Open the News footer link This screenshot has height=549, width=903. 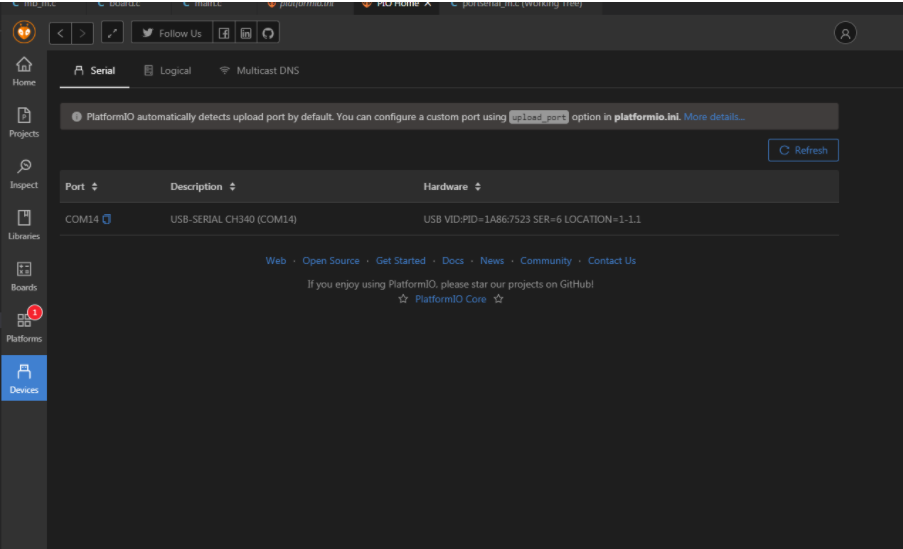(x=492, y=260)
